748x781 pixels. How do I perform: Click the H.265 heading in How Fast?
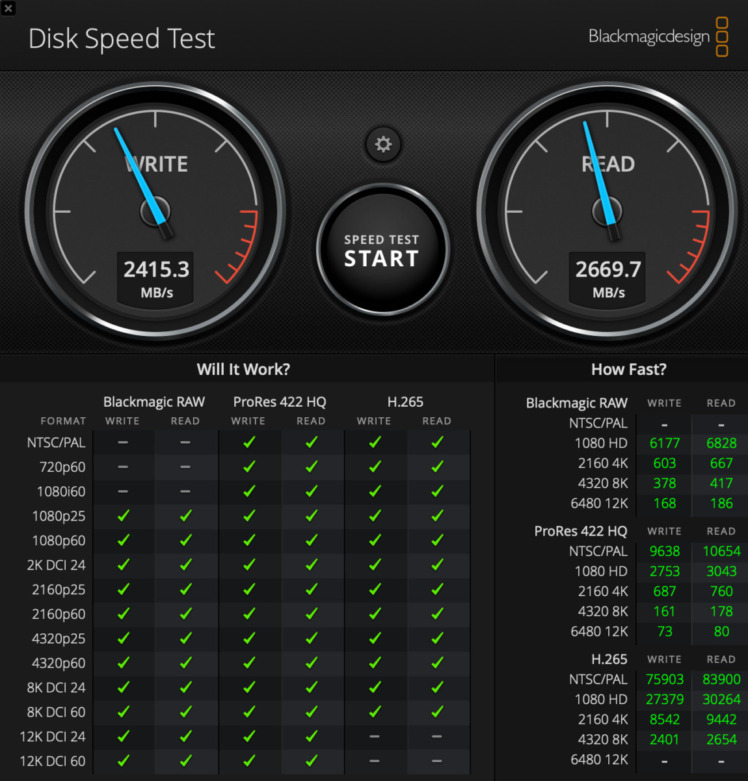(x=609, y=659)
